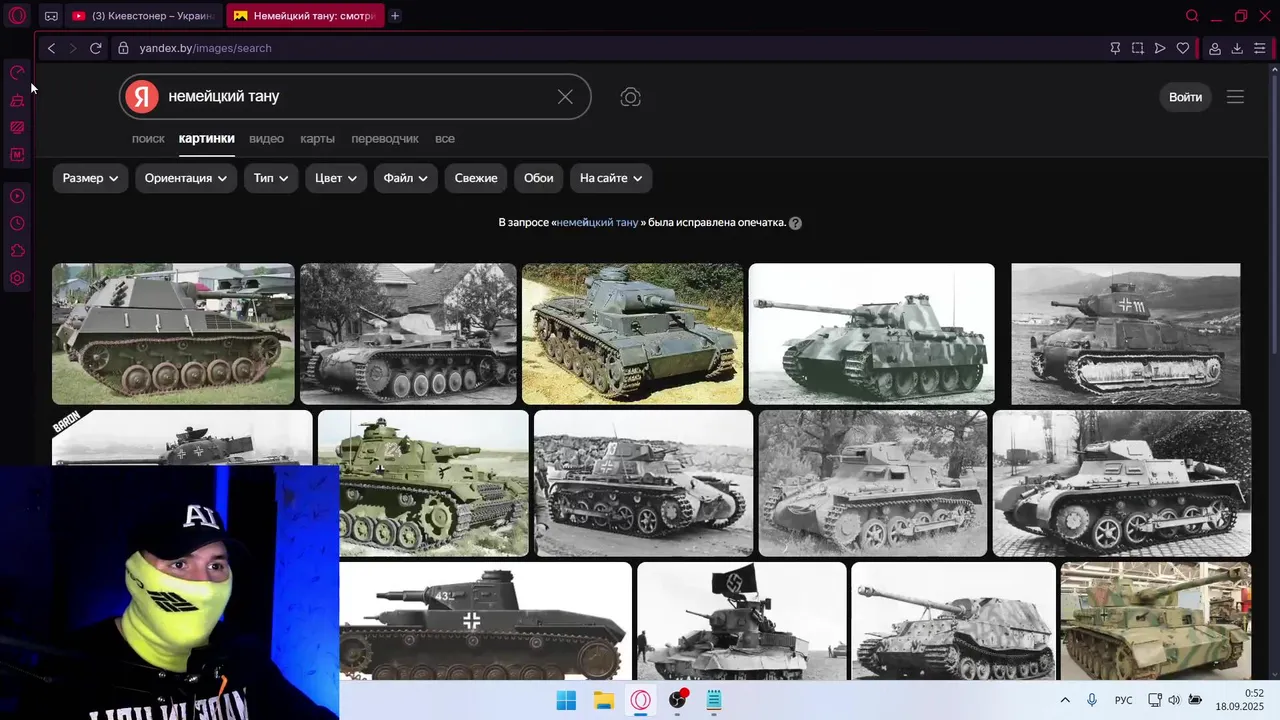Viewport: 1280px width, 720px height.
Task: Switch to the видео tab
Action: point(267,139)
